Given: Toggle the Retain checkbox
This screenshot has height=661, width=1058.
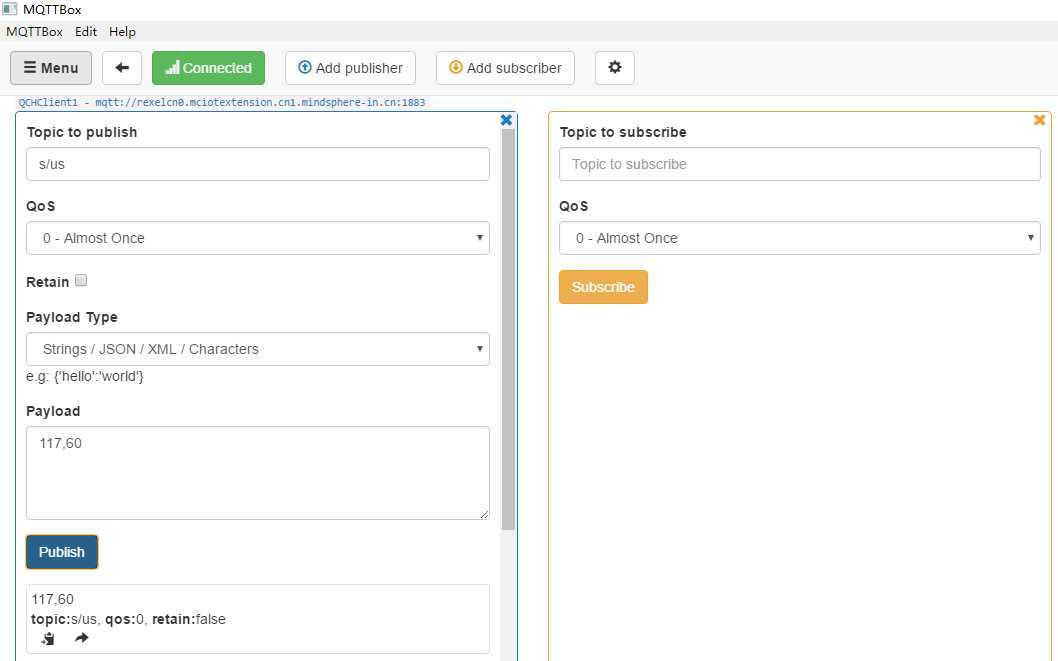Looking at the screenshot, I should point(81,281).
